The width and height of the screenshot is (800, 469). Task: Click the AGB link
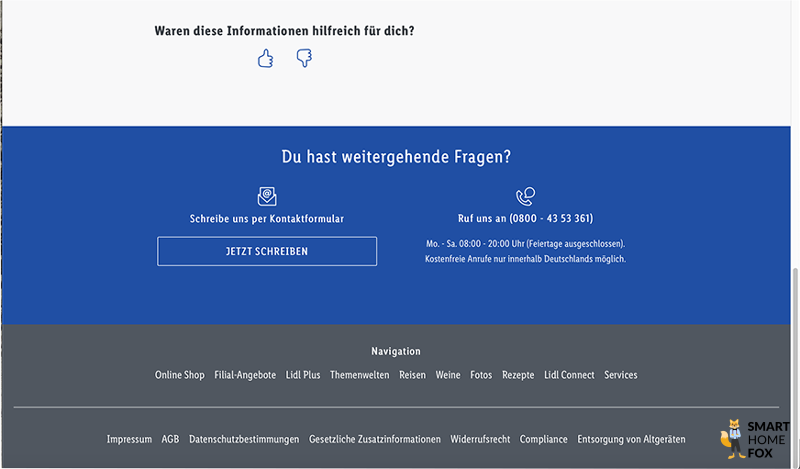pos(171,439)
